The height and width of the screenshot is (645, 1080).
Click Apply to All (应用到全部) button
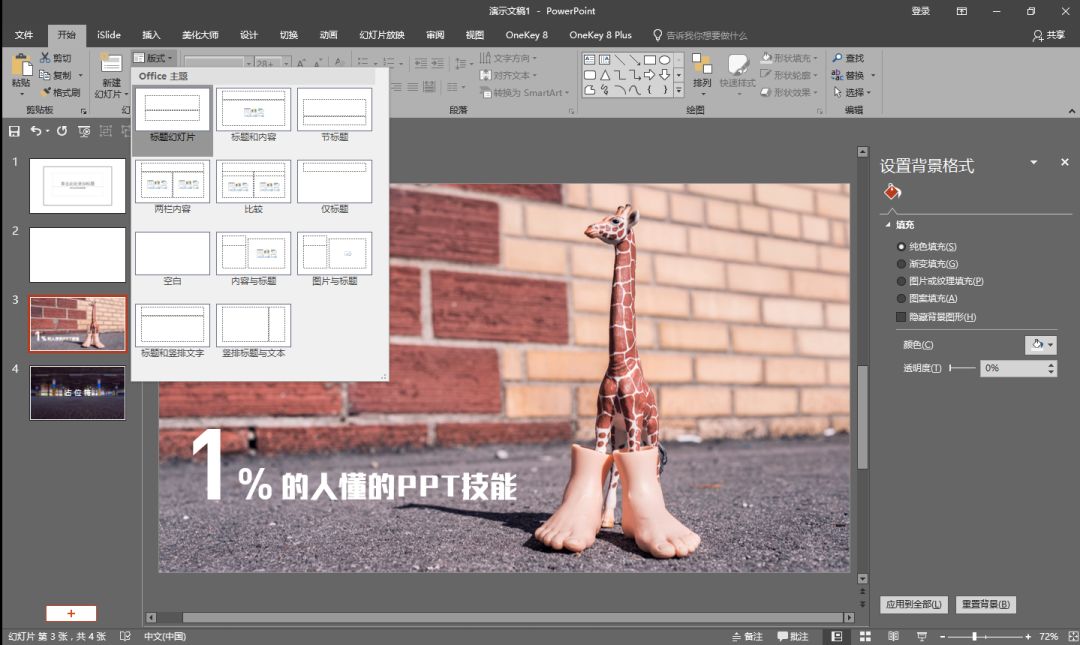(914, 604)
